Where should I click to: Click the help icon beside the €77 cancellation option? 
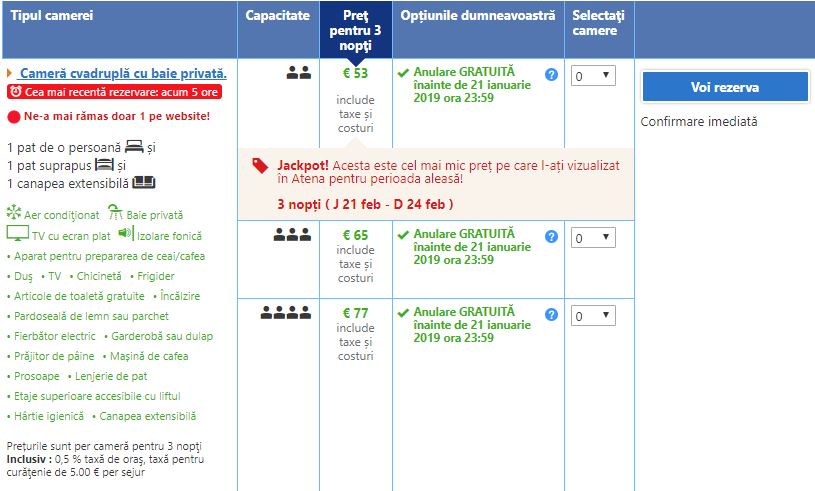[x=551, y=314]
